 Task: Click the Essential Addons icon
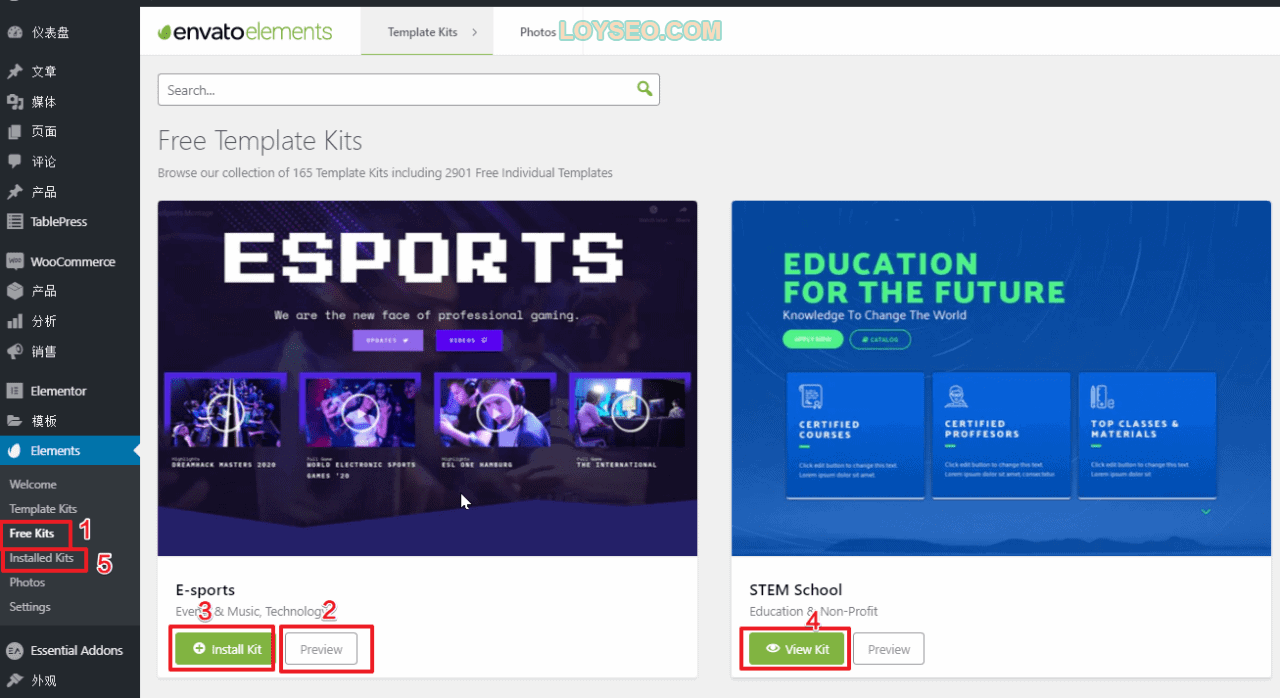pyautogui.click(x=15, y=650)
